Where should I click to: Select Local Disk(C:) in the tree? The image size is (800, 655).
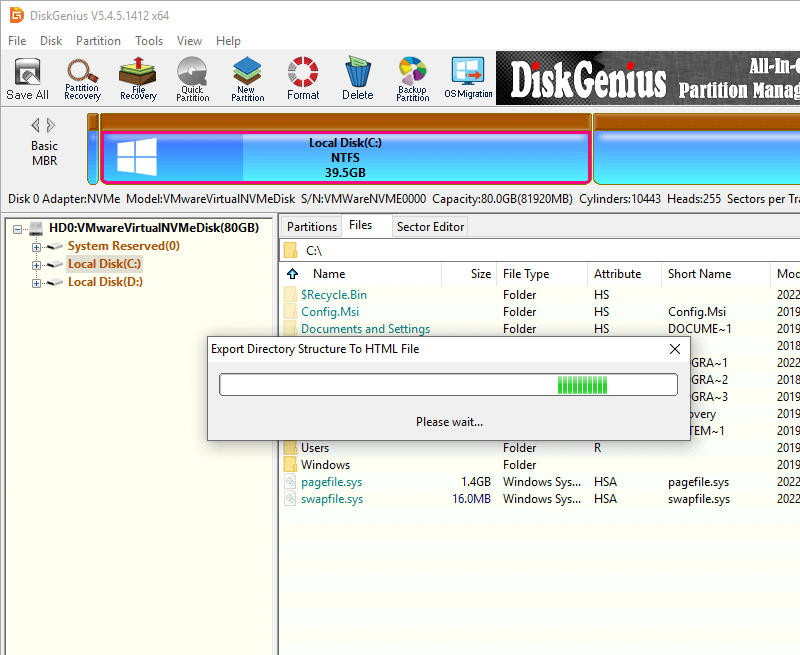(x=105, y=264)
